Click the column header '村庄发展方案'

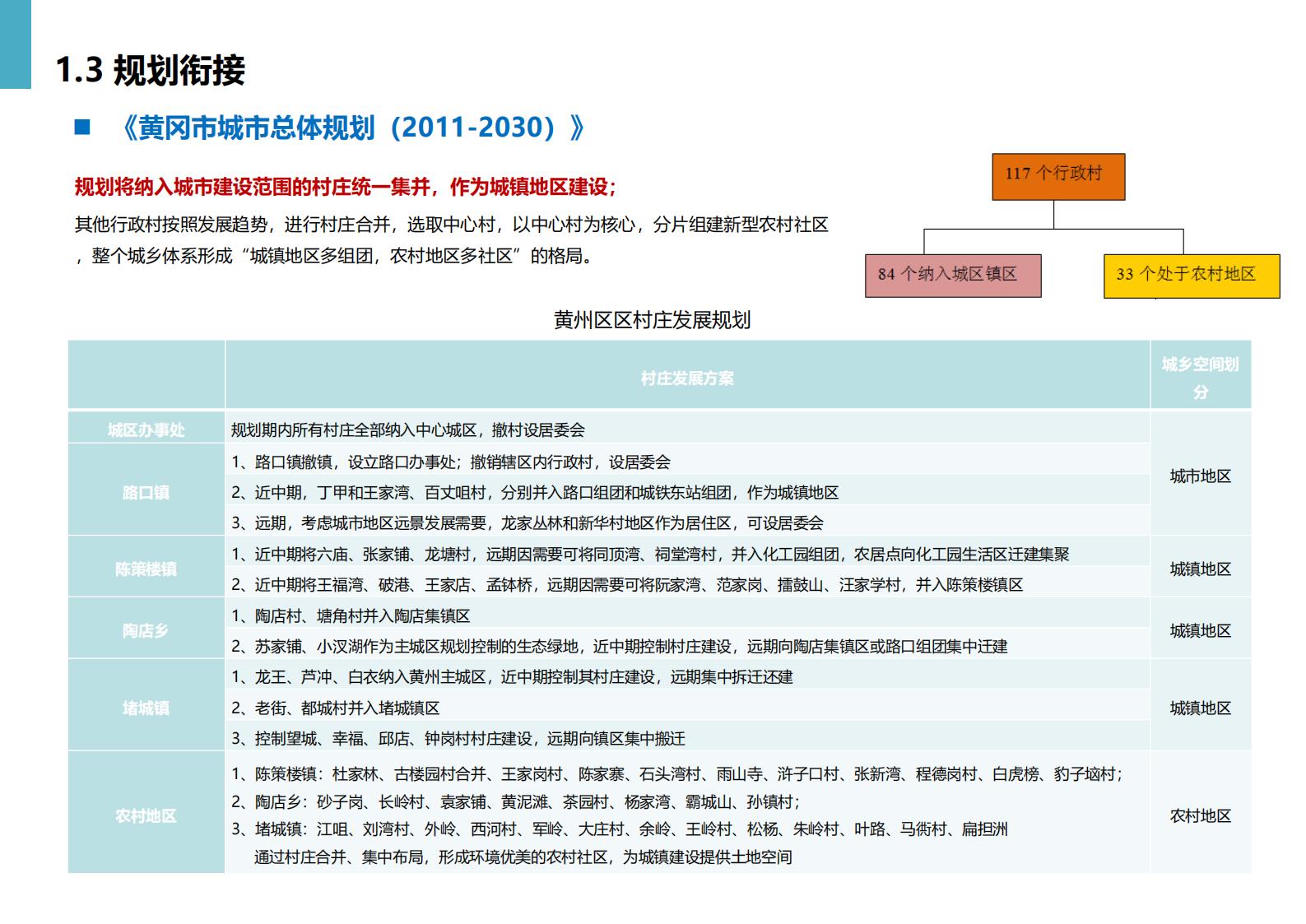click(x=687, y=378)
